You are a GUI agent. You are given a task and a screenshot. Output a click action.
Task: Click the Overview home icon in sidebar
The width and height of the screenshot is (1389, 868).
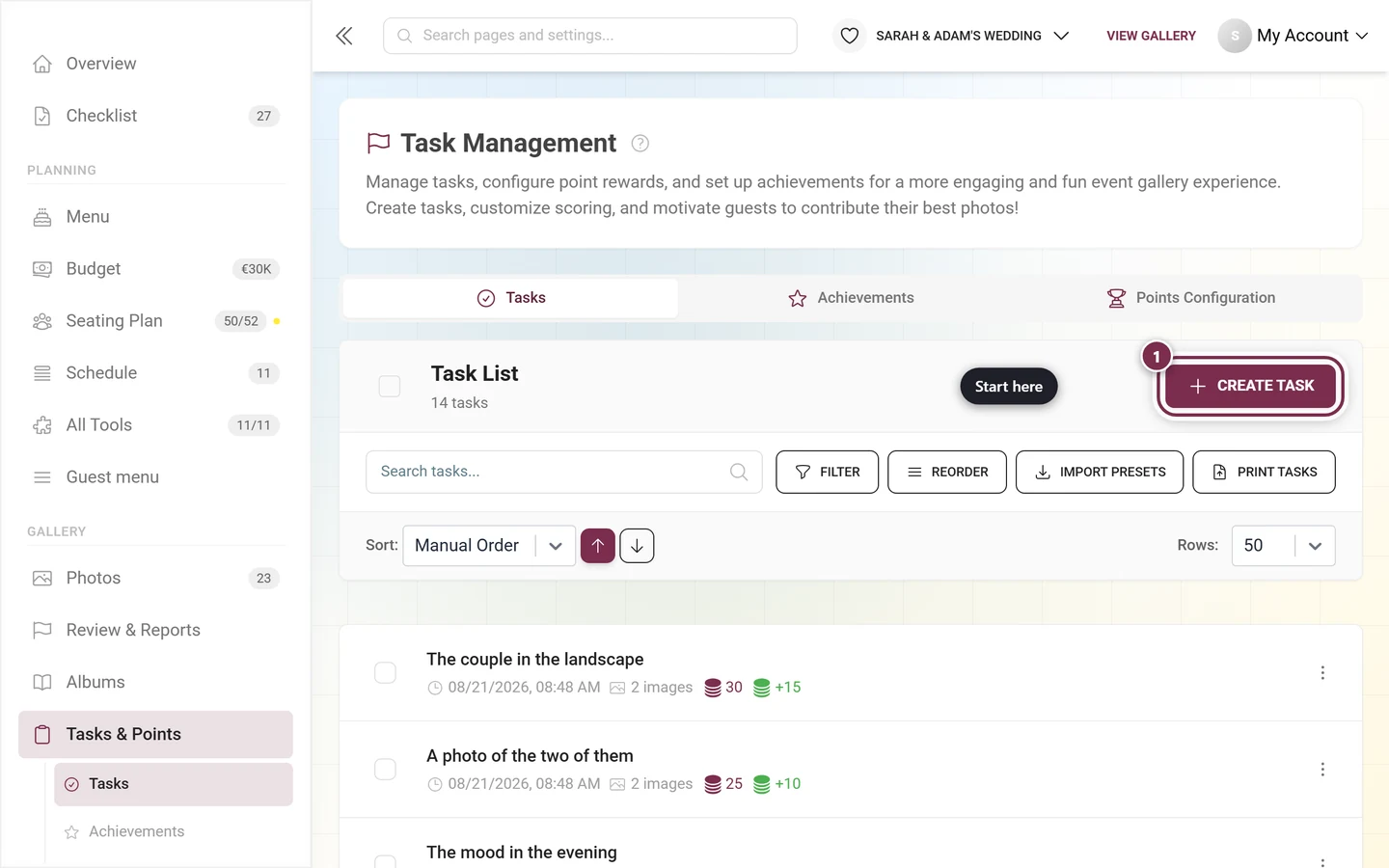[42, 64]
